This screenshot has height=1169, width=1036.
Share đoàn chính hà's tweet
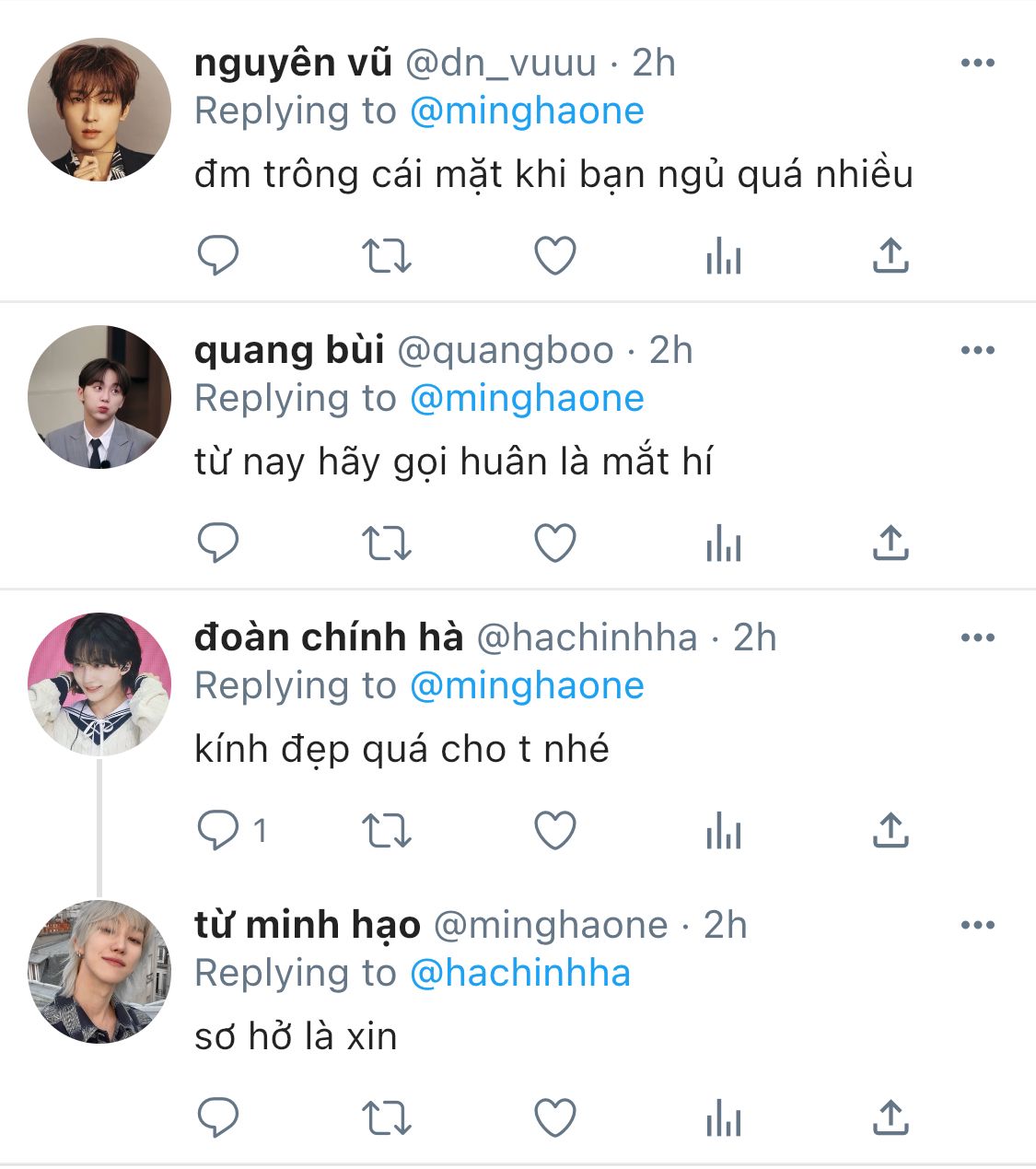(890, 831)
